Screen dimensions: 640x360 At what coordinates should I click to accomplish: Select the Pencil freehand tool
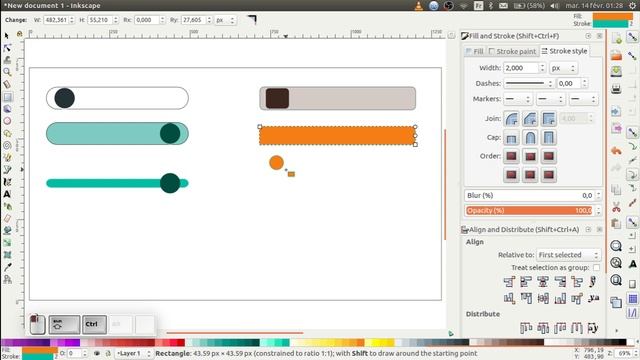tap(7, 158)
